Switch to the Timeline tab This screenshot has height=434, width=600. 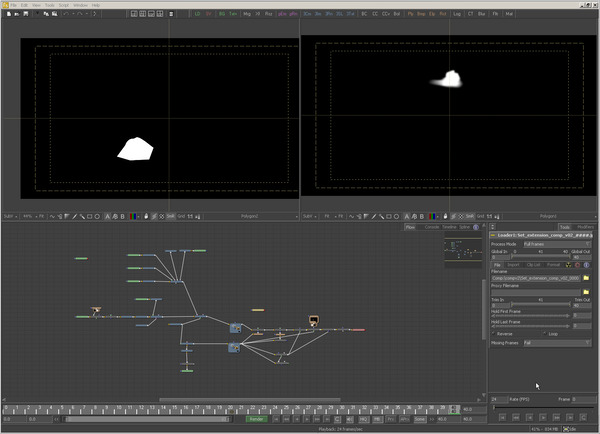click(x=449, y=227)
